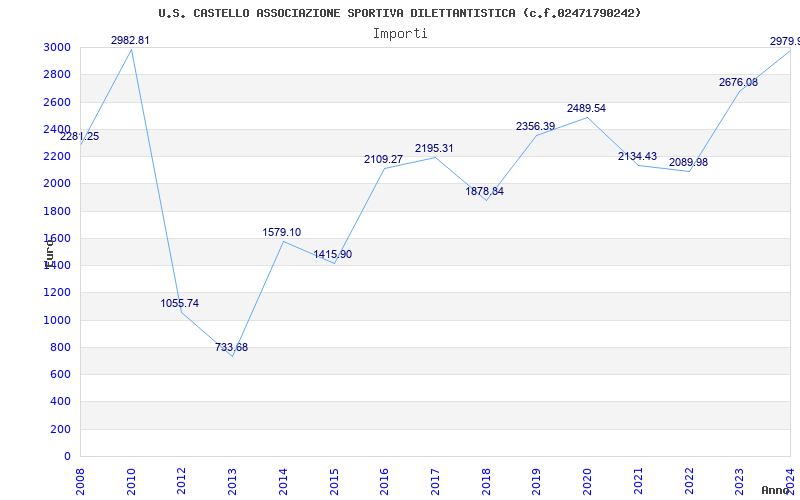Click data label 2489.54

pos(586,109)
